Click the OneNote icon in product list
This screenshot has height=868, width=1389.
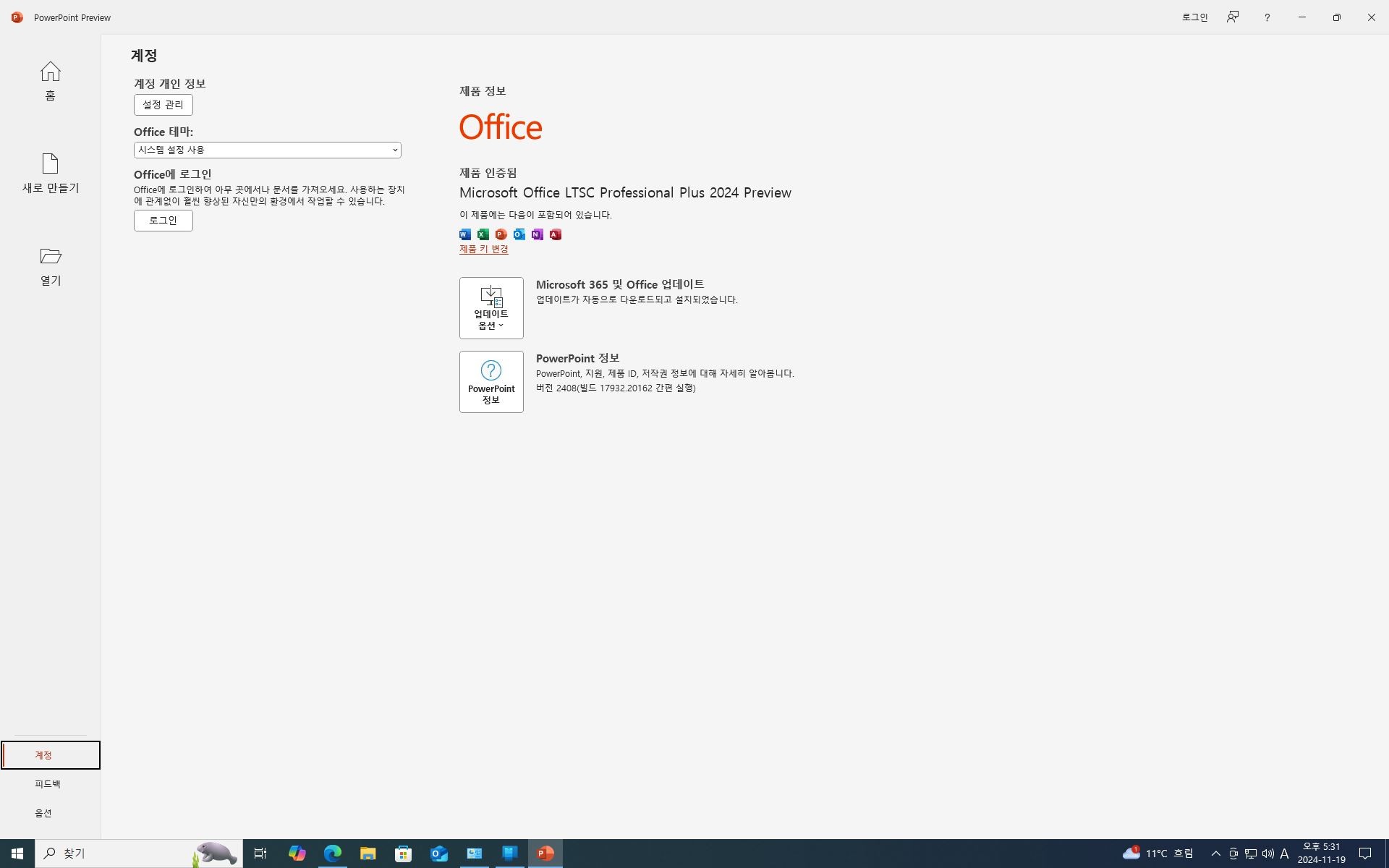pyautogui.click(x=538, y=234)
